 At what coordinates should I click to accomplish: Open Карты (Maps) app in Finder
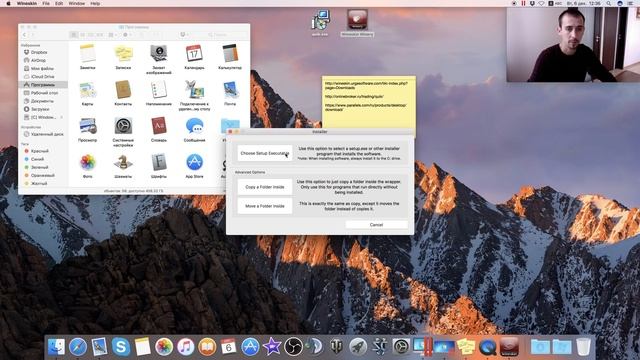click(87, 93)
